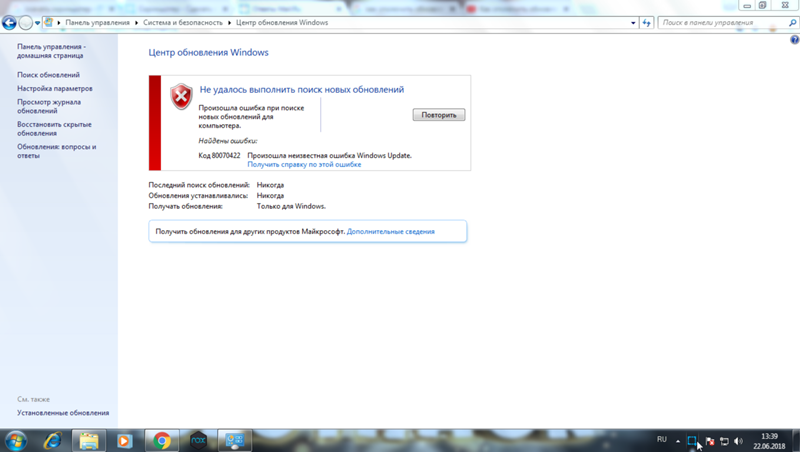800x452 pixels.
Task: Open 'Настройка параметров' in the sidebar
Action: point(55,88)
